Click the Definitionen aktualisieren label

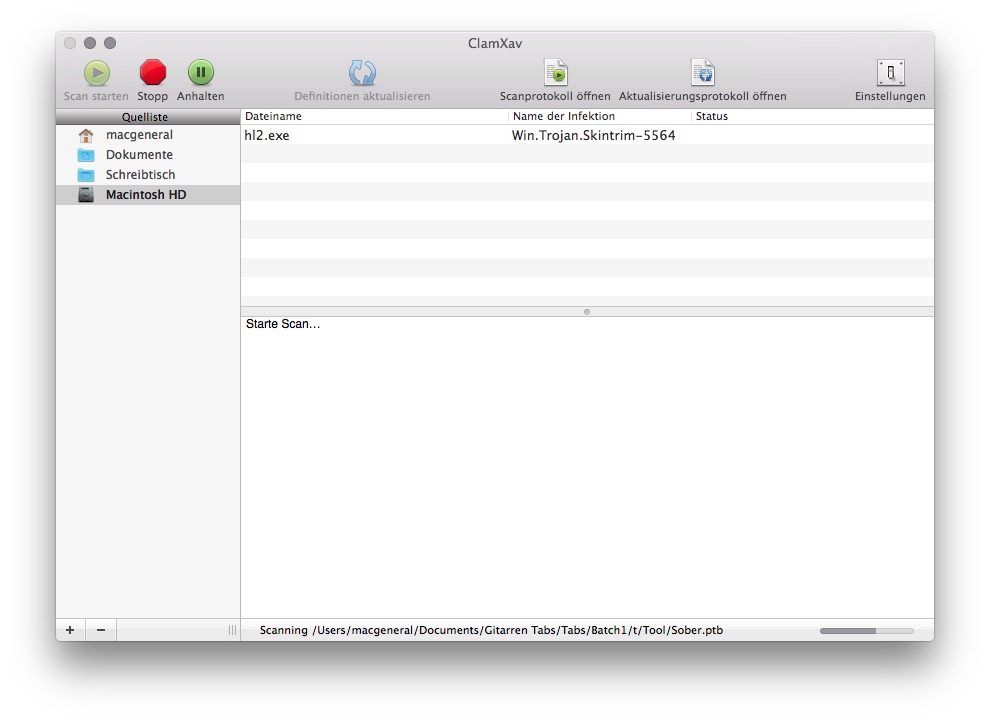pyautogui.click(x=362, y=97)
